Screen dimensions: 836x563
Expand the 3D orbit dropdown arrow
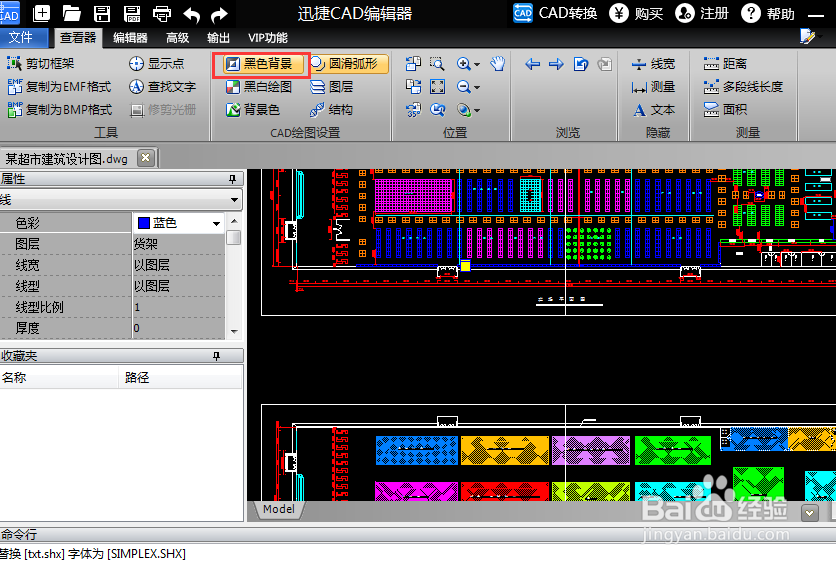point(477,110)
